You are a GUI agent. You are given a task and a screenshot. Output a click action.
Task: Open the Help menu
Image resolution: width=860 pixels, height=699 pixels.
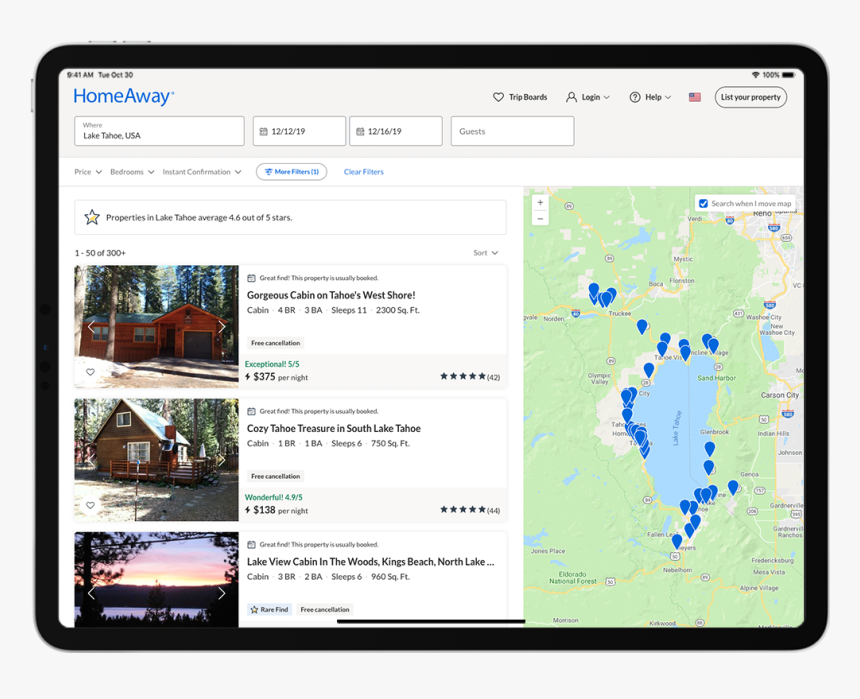(x=650, y=97)
